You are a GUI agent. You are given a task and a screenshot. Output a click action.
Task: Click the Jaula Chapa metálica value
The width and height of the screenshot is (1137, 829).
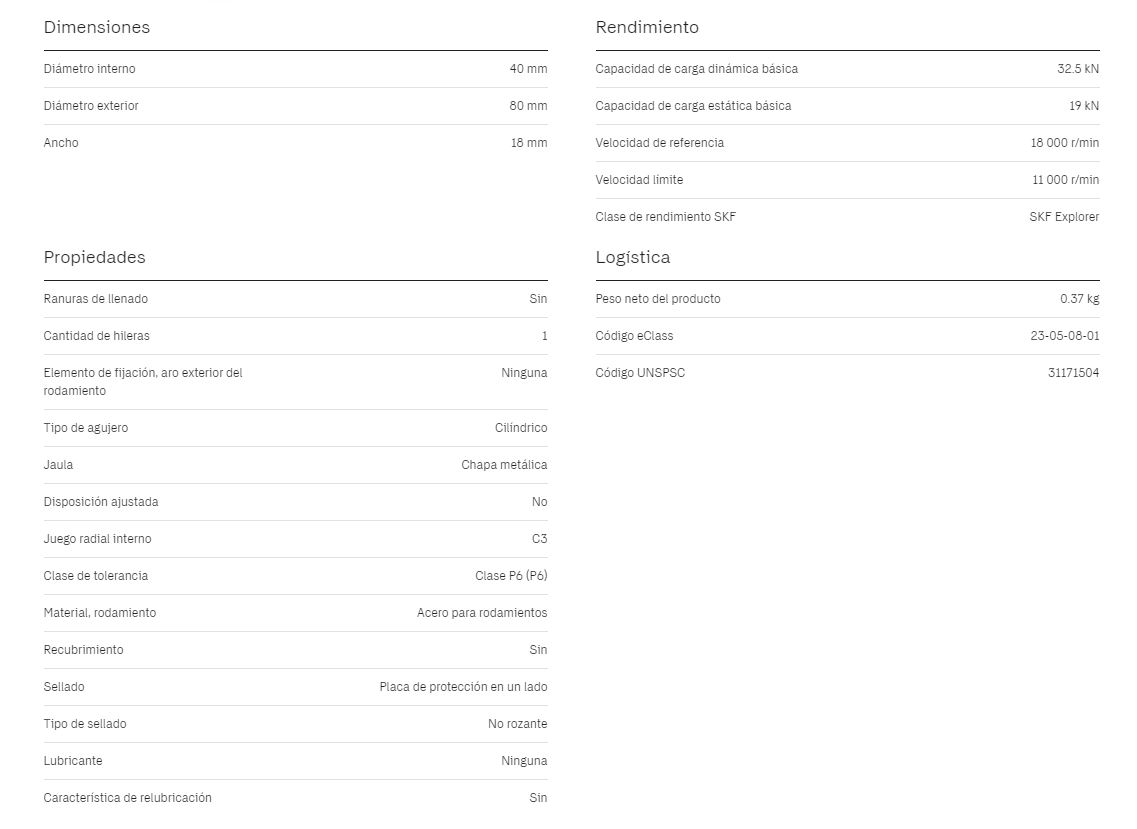pos(504,465)
